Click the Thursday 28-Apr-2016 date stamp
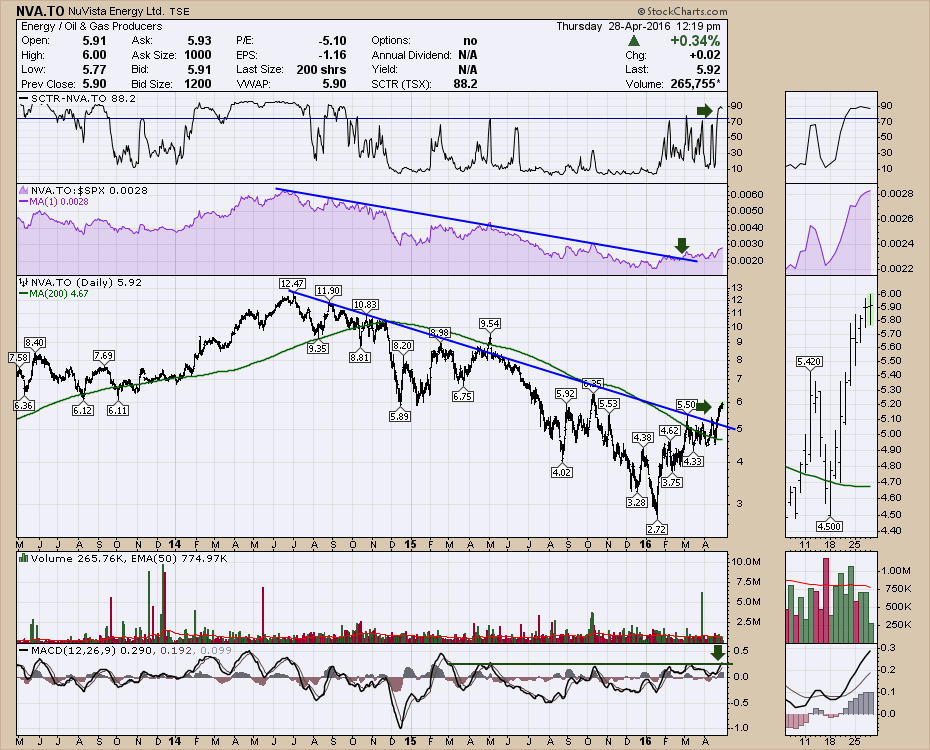 613,26
